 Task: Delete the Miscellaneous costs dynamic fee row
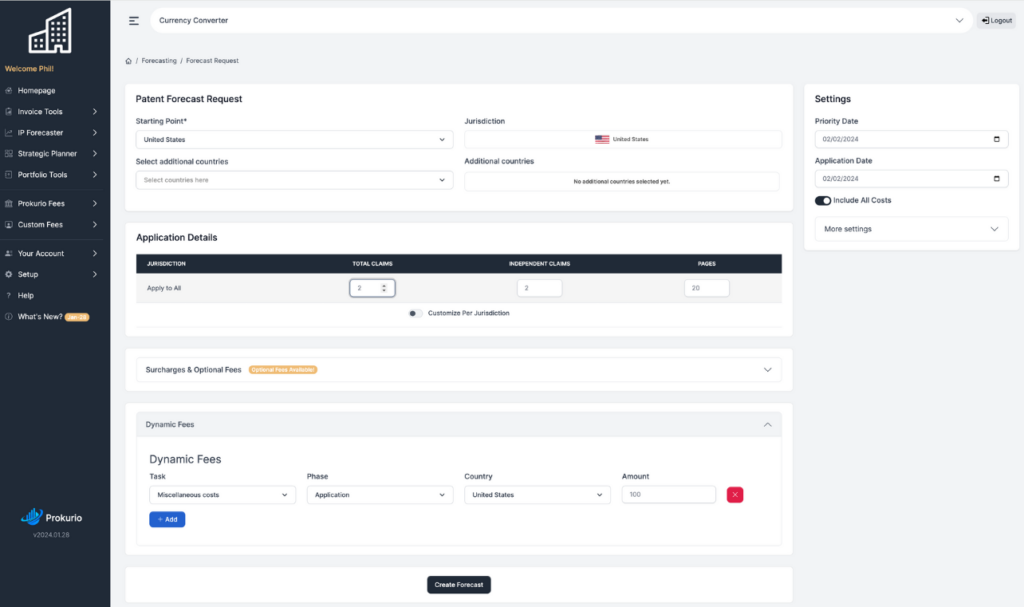(735, 495)
